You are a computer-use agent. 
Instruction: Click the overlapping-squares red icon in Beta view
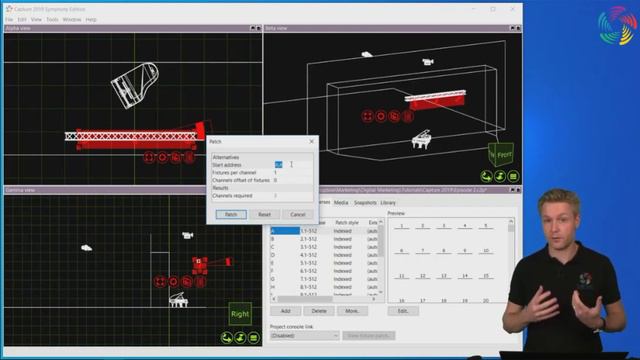(394, 116)
